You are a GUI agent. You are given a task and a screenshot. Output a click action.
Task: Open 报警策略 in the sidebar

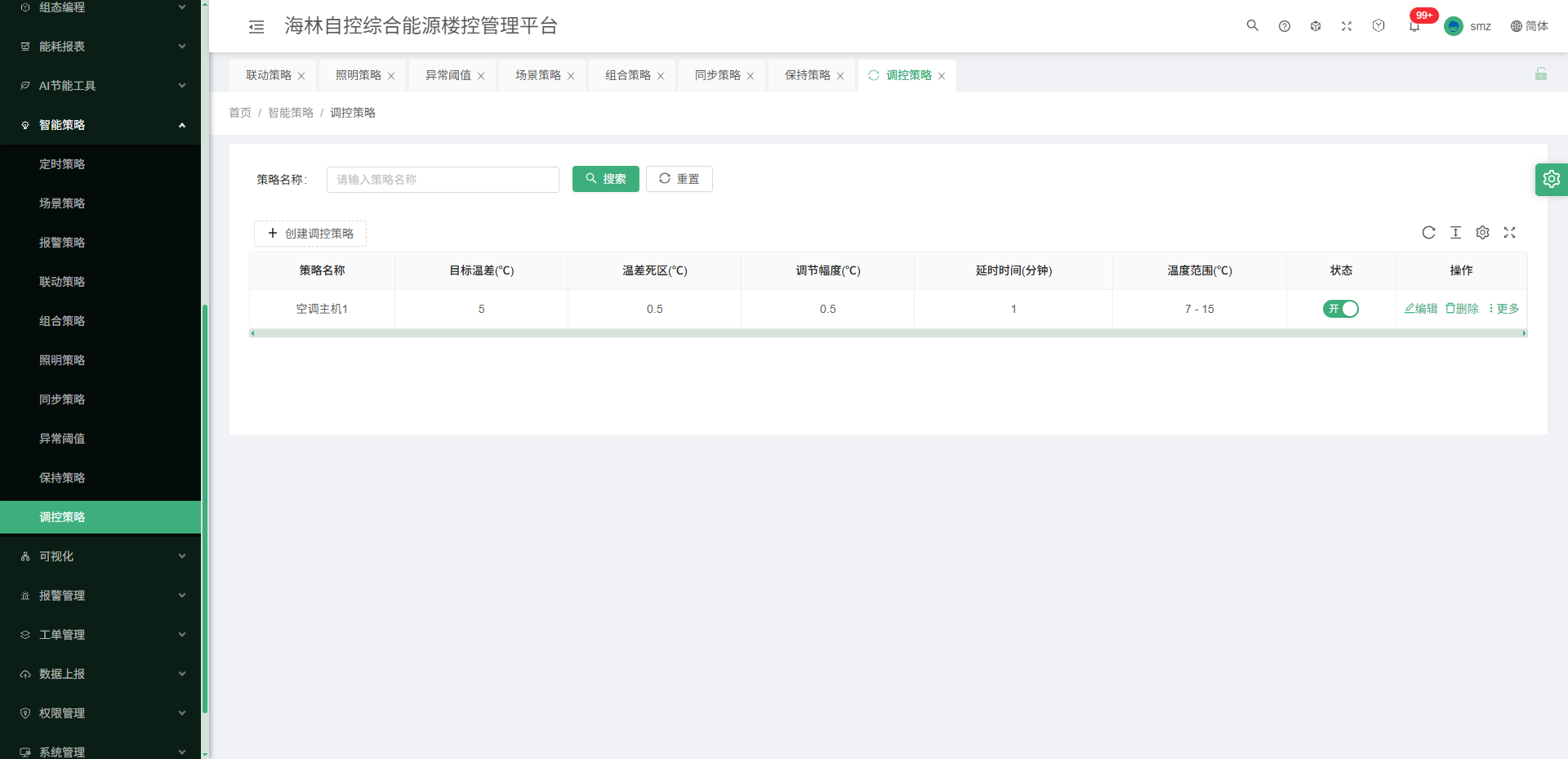point(100,243)
